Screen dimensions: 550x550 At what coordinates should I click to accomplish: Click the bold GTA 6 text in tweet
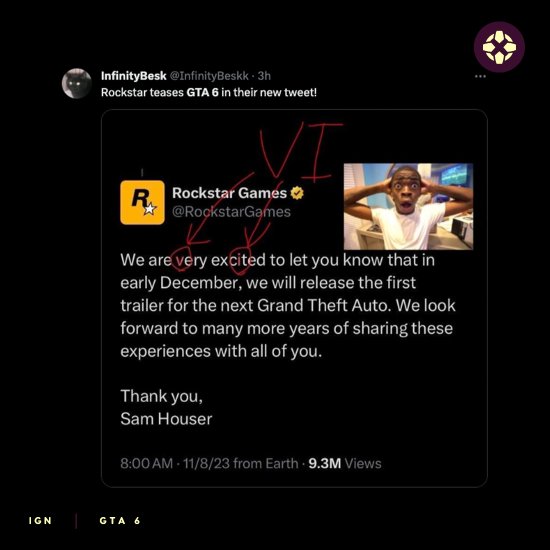pos(202,93)
